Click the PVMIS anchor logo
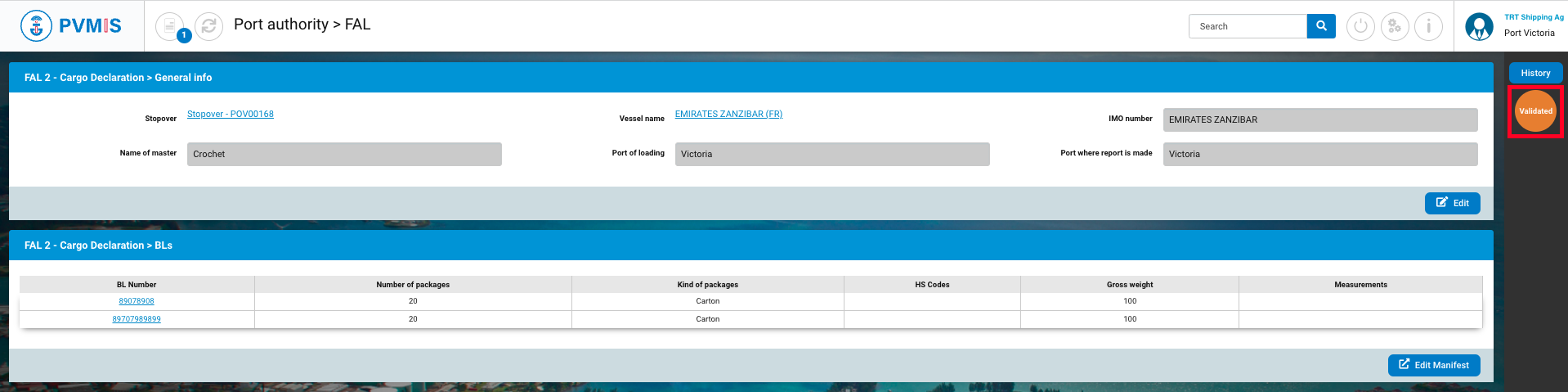The width and height of the screenshot is (1568, 392). [x=36, y=26]
